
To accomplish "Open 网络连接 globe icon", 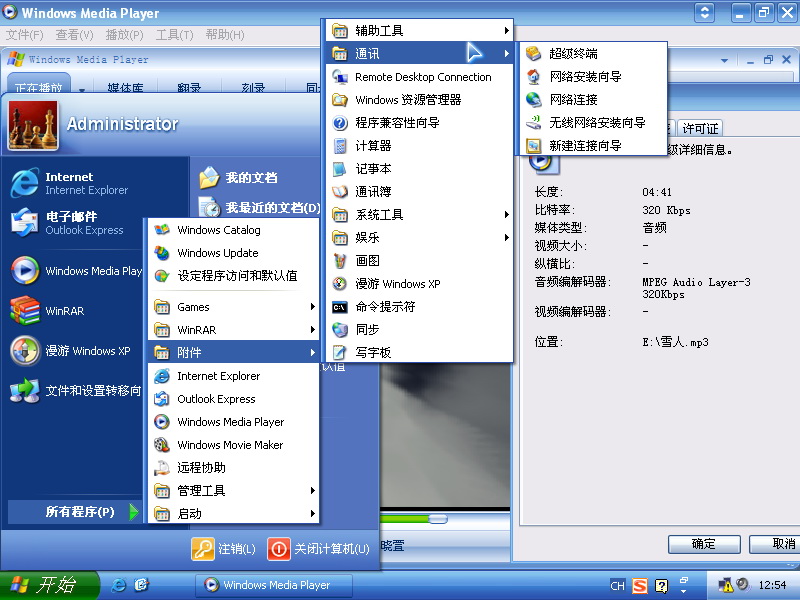I will pyautogui.click(x=533, y=99).
